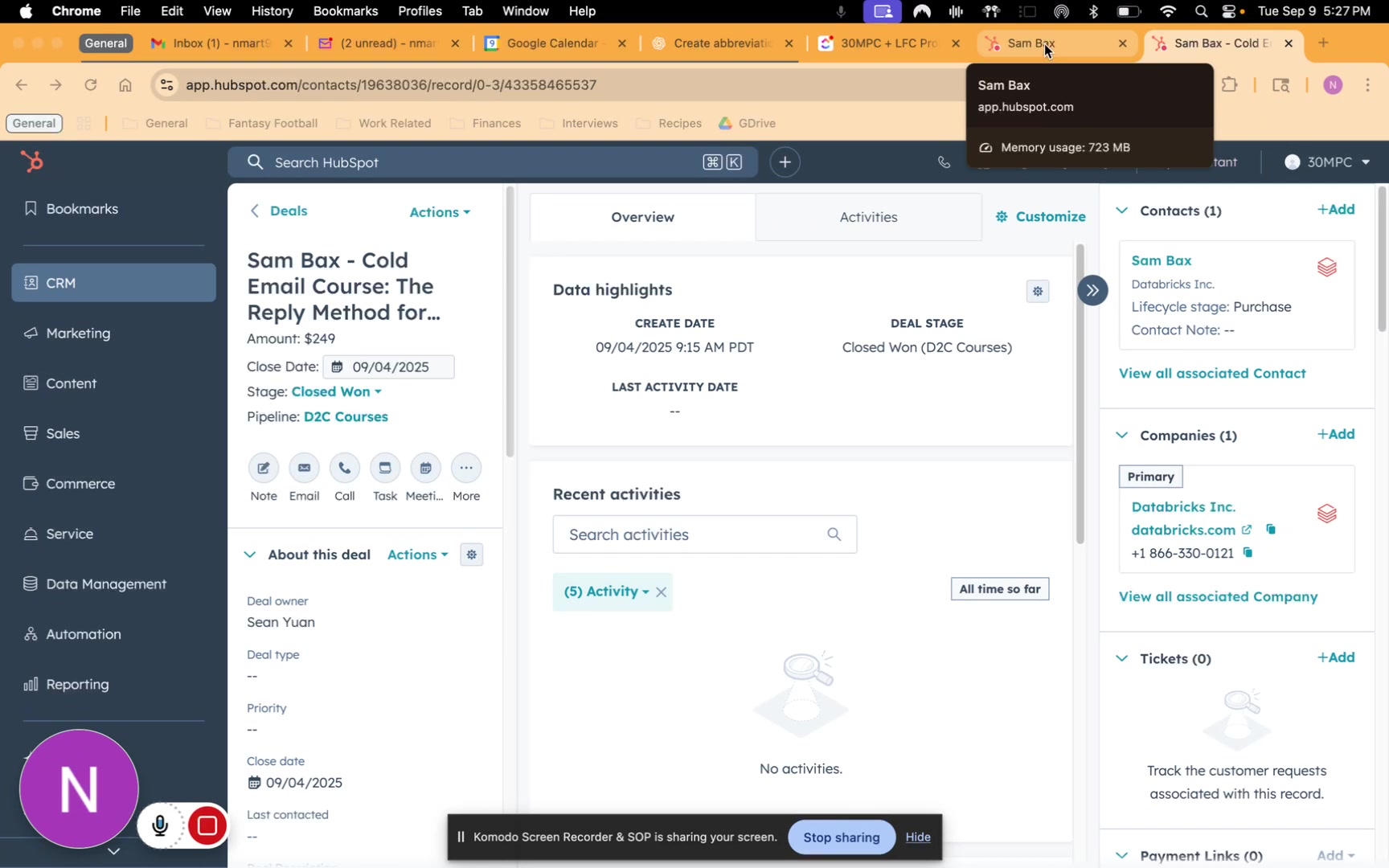The image size is (1389, 868).
Task: Click the Data highlights settings gear
Action: tap(1038, 291)
